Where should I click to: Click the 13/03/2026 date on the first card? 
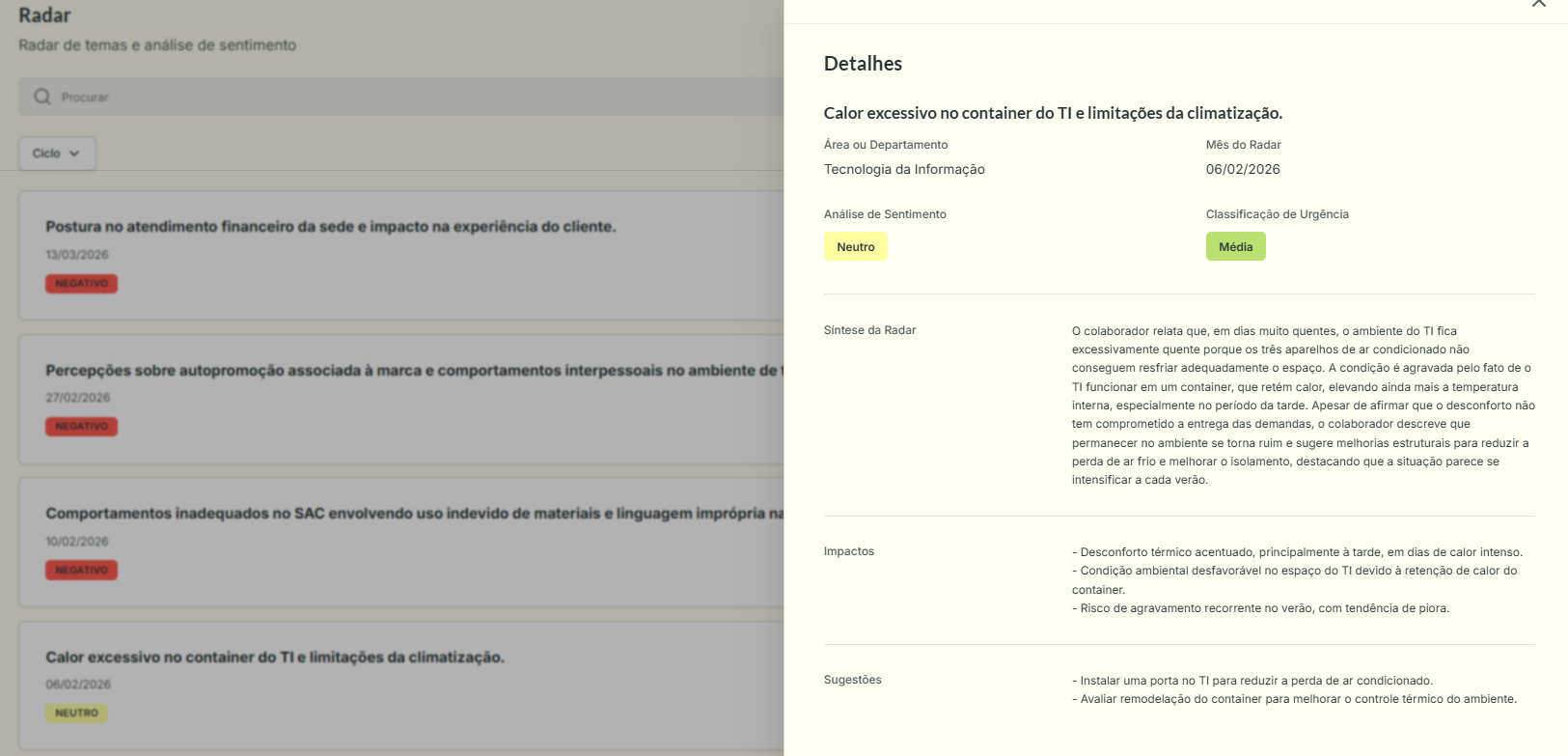[x=77, y=255]
